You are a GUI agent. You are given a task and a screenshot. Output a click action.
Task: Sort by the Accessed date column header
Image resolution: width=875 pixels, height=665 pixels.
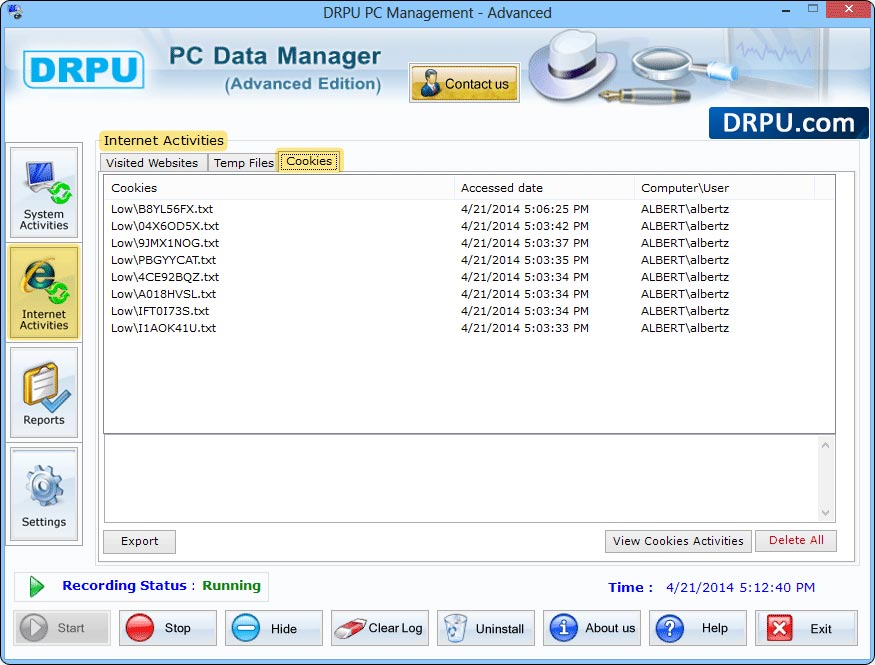tap(544, 188)
